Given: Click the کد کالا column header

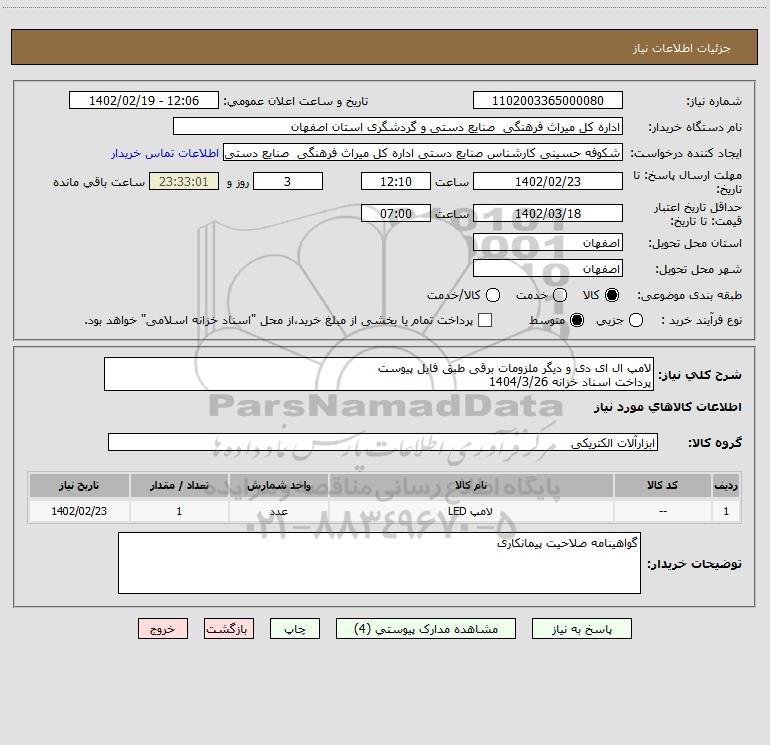Looking at the screenshot, I should [x=662, y=485].
